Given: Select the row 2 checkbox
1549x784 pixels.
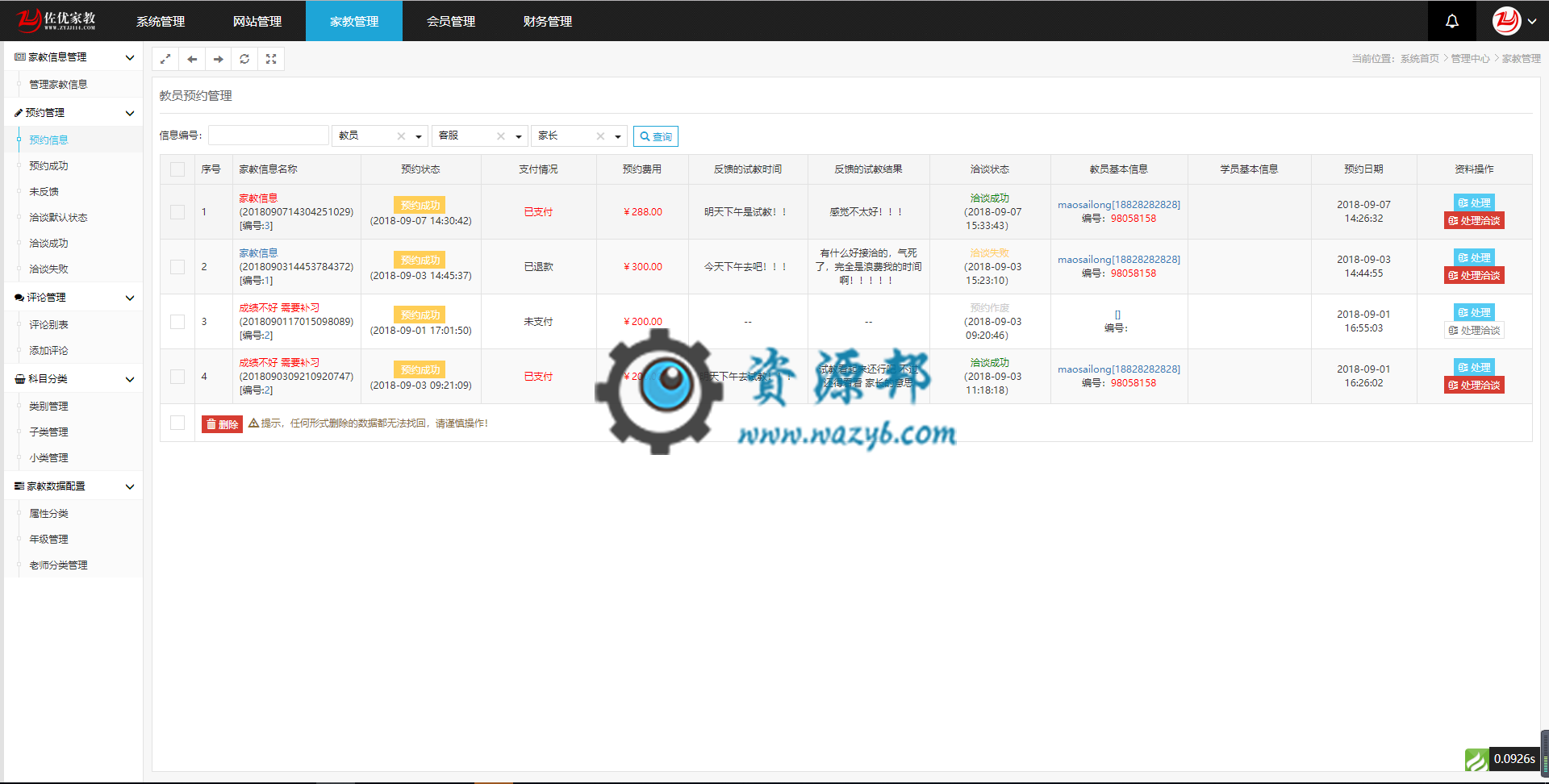Looking at the screenshot, I should tap(177, 267).
